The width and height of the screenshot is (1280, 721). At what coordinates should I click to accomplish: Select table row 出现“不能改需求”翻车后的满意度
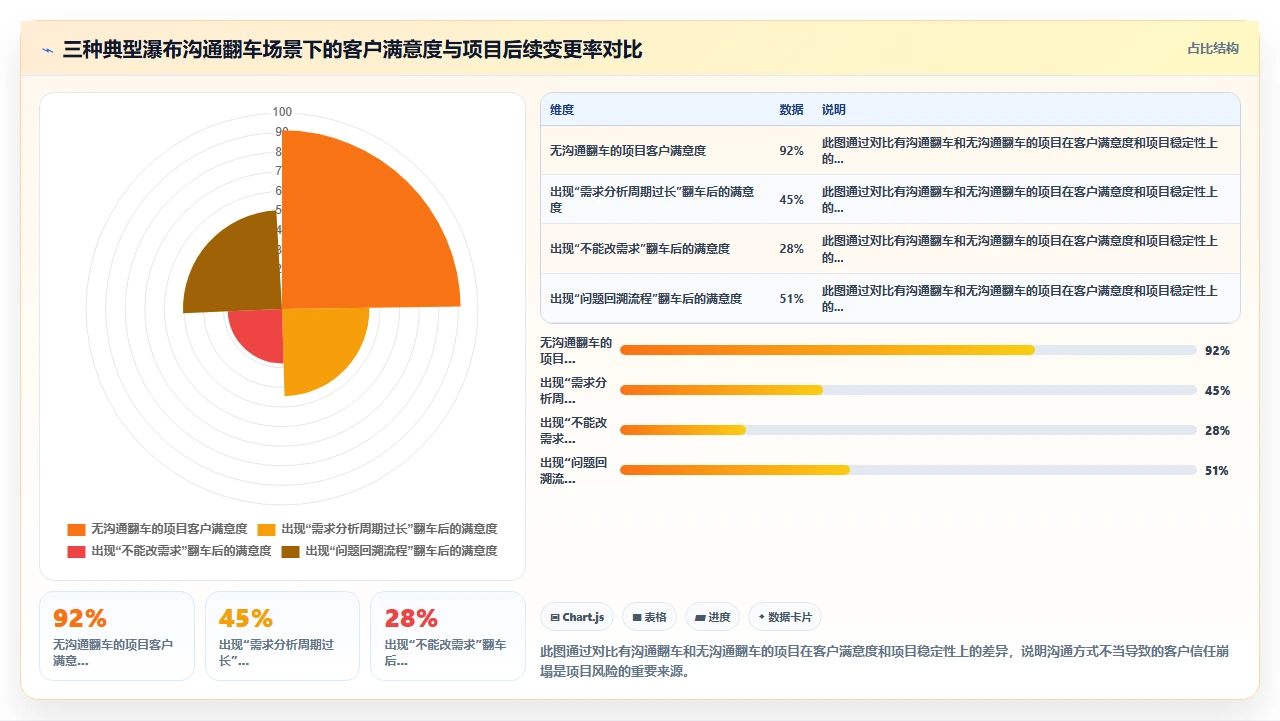click(890, 248)
